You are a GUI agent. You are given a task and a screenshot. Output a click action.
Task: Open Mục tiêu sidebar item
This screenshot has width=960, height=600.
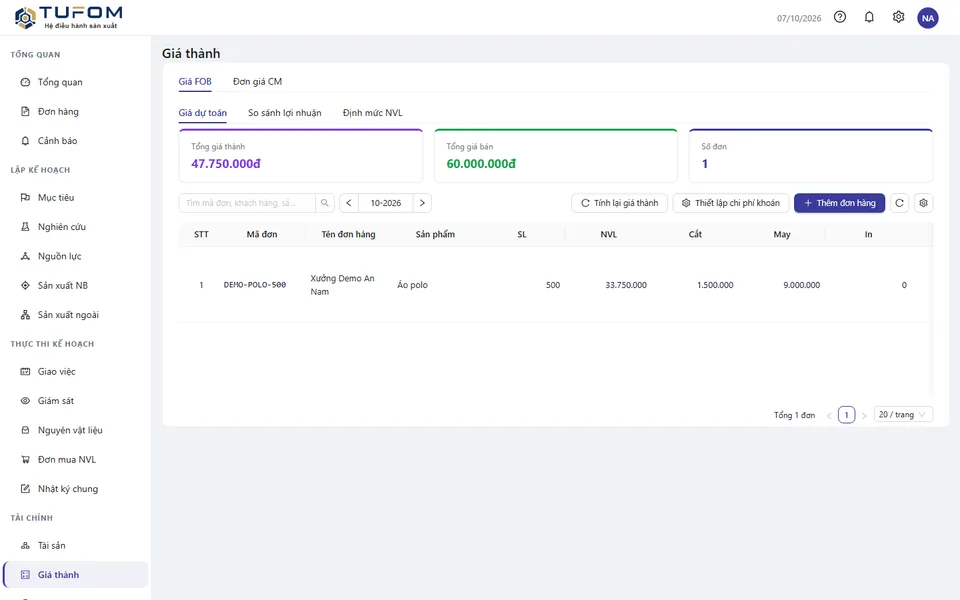click(75, 197)
